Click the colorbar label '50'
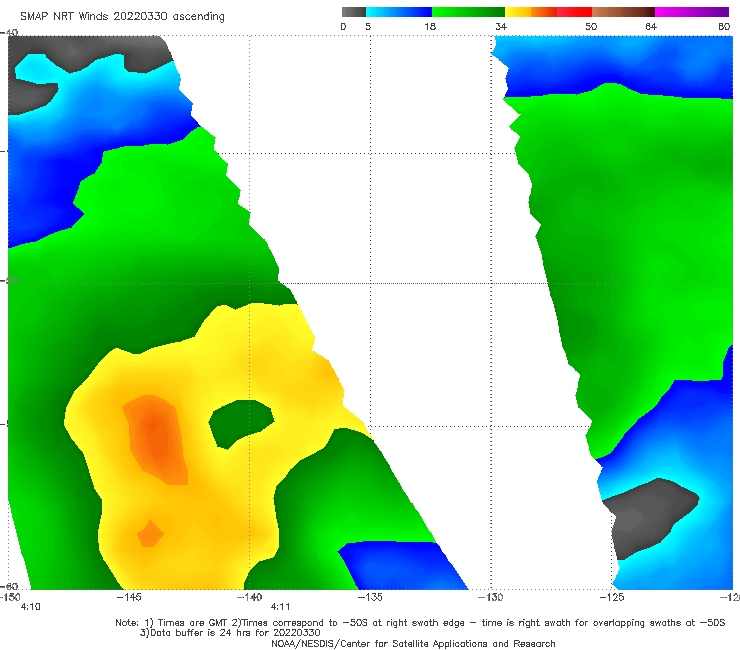The image size is (740, 650). pyautogui.click(x=591, y=26)
